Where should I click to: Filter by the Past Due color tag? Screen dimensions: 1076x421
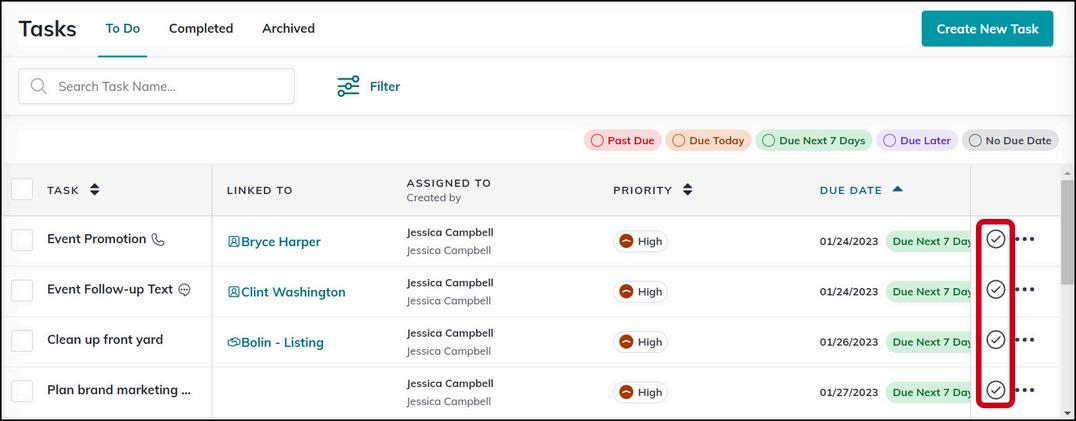click(622, 141)
